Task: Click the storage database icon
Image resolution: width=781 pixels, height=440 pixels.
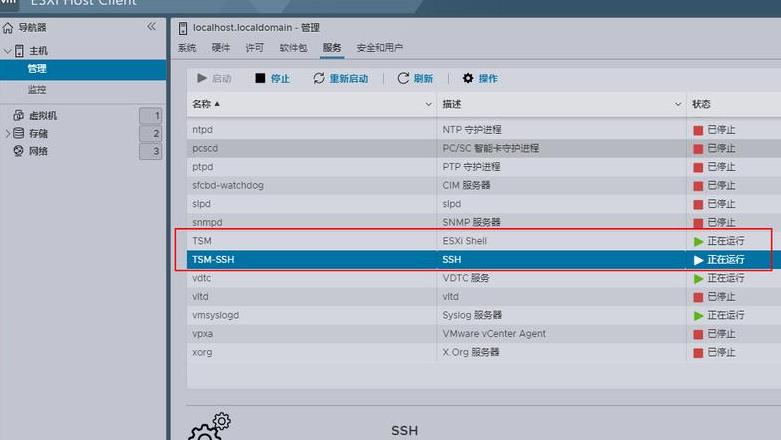Action: click(x=18, y=133)
